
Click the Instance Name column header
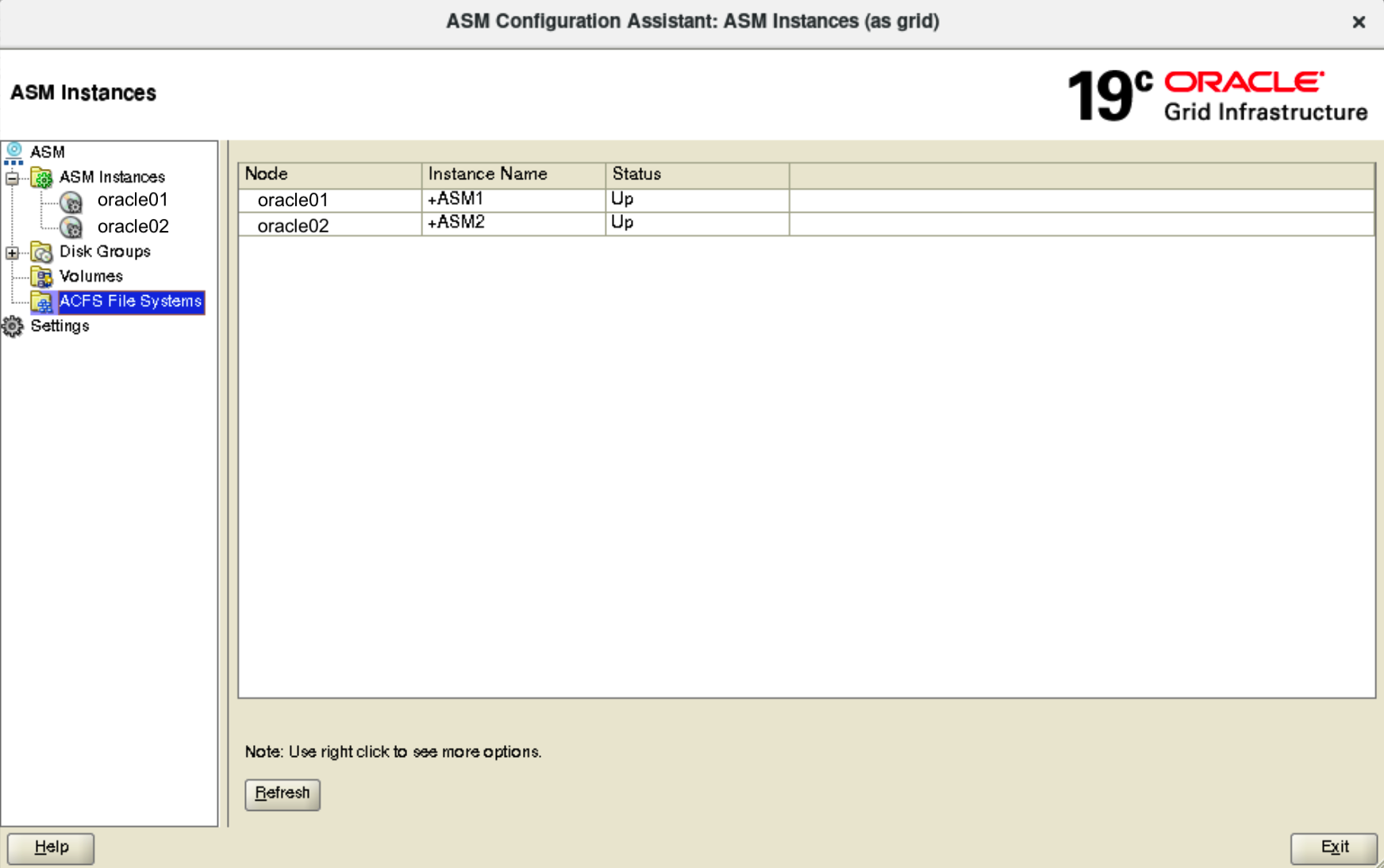513,175
